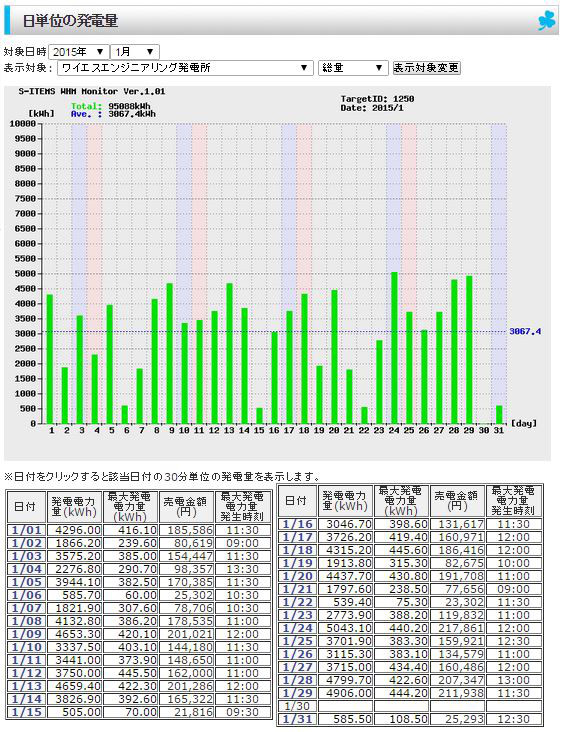Open the 2015年 year dropdown
565x732 pixels.
pos(78,52)
